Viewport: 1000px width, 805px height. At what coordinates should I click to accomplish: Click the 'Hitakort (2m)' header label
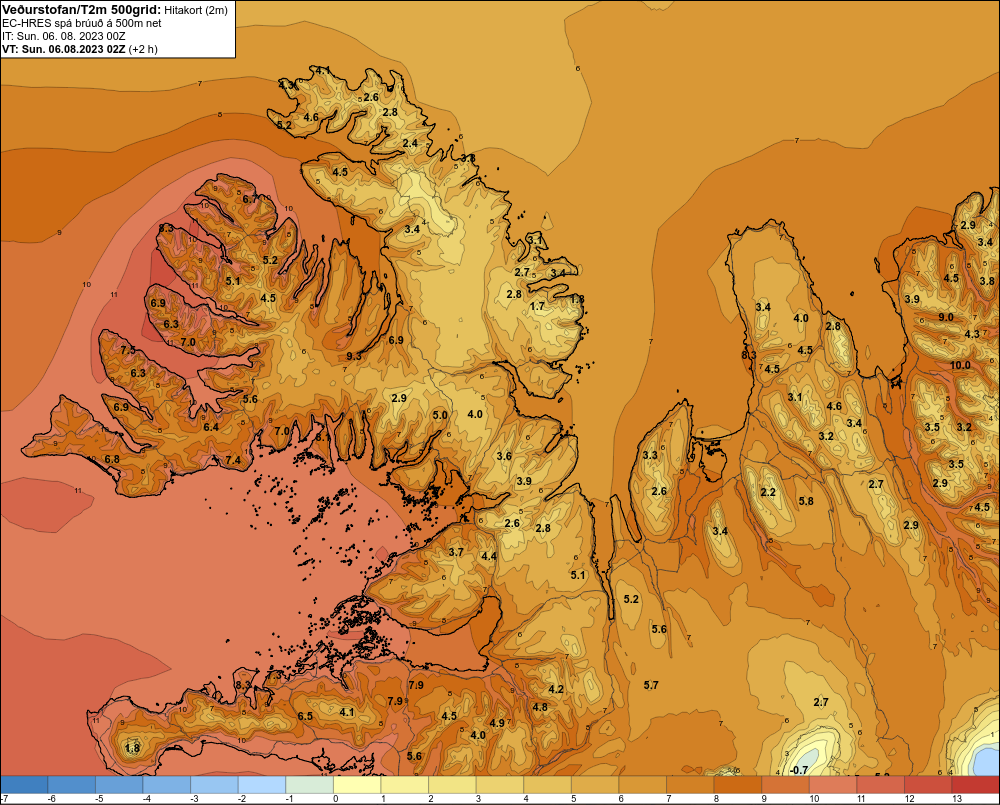pyautogui.click(x=195, y=10)
